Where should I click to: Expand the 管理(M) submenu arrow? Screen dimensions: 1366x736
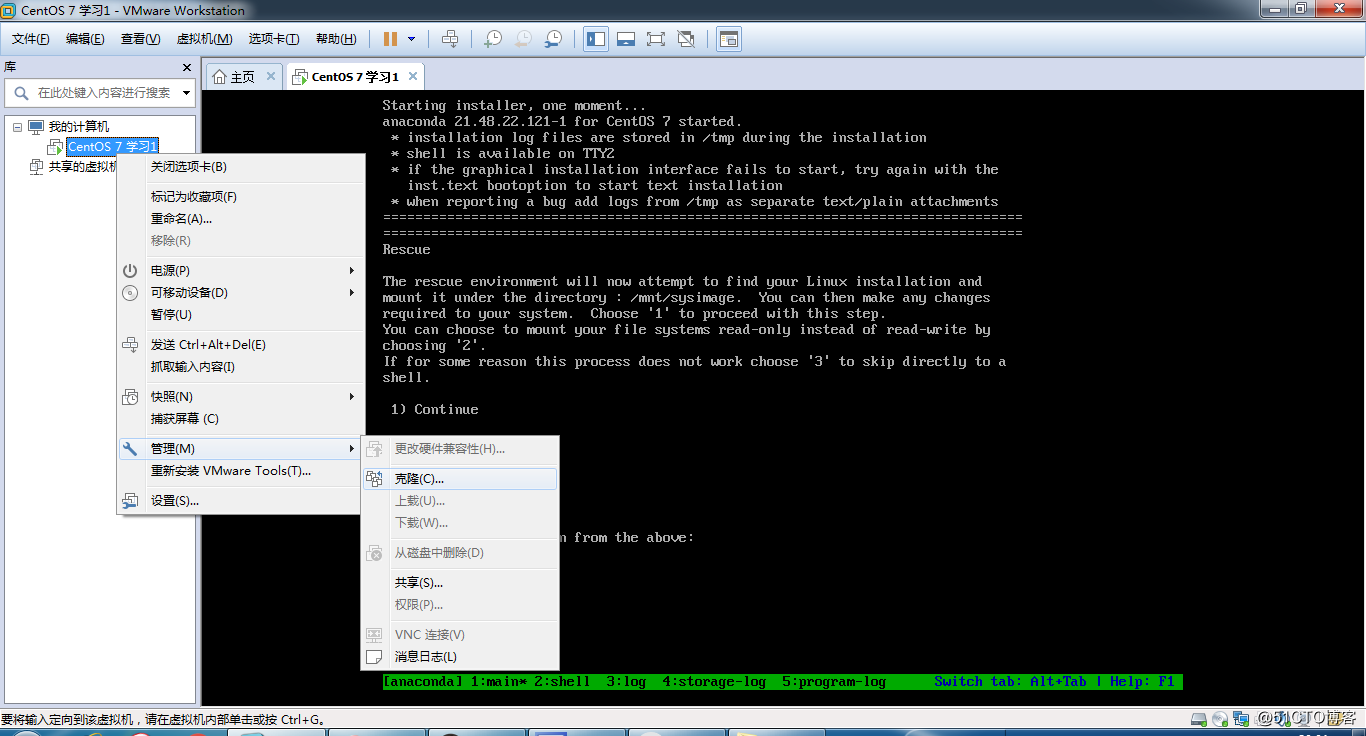point(352,449)
